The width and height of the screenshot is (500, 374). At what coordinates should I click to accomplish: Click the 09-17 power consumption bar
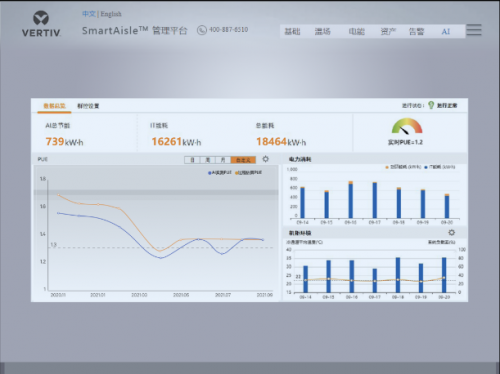(x=375, y=200)
